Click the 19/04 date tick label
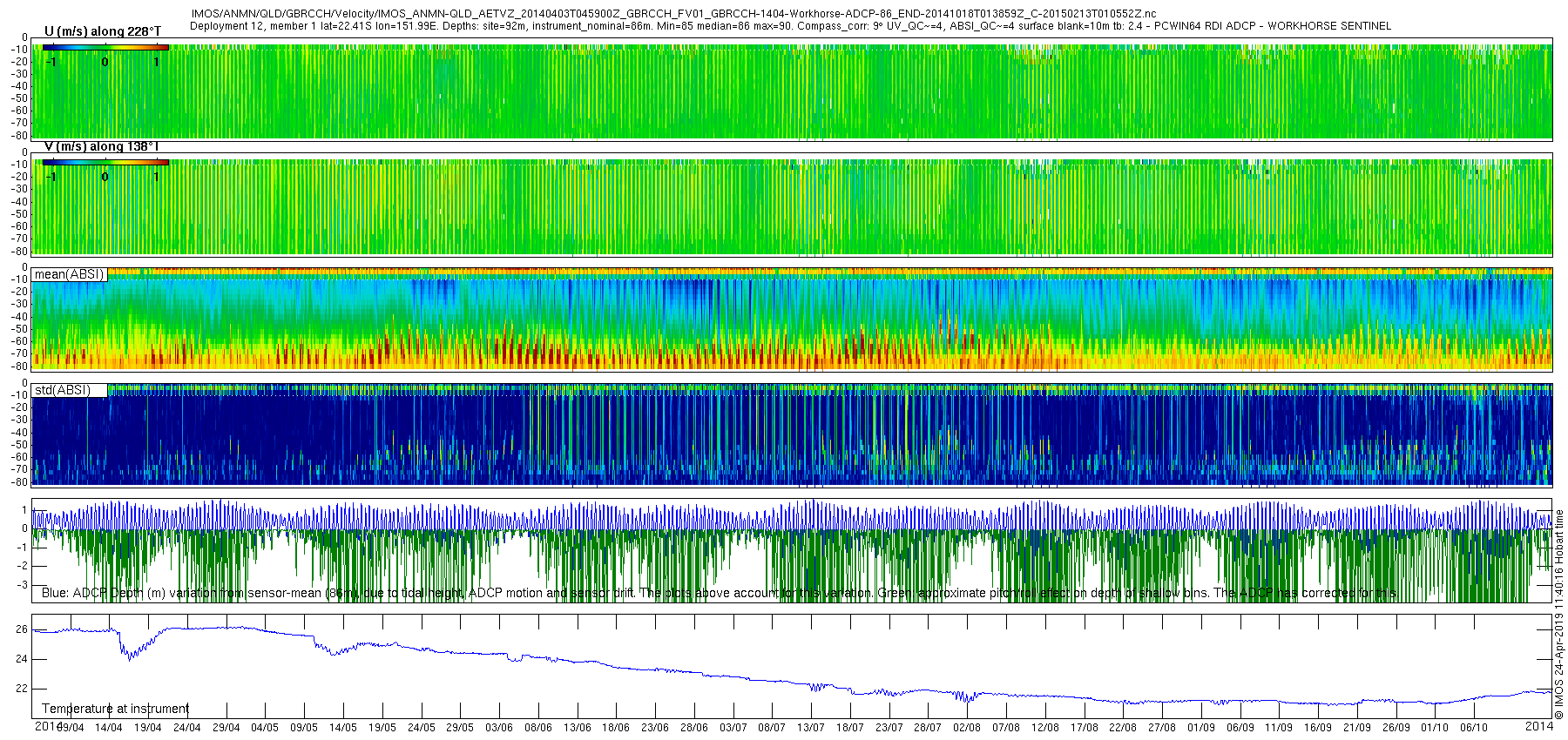Screen dimensions: 1568x740 coord(148,728)
